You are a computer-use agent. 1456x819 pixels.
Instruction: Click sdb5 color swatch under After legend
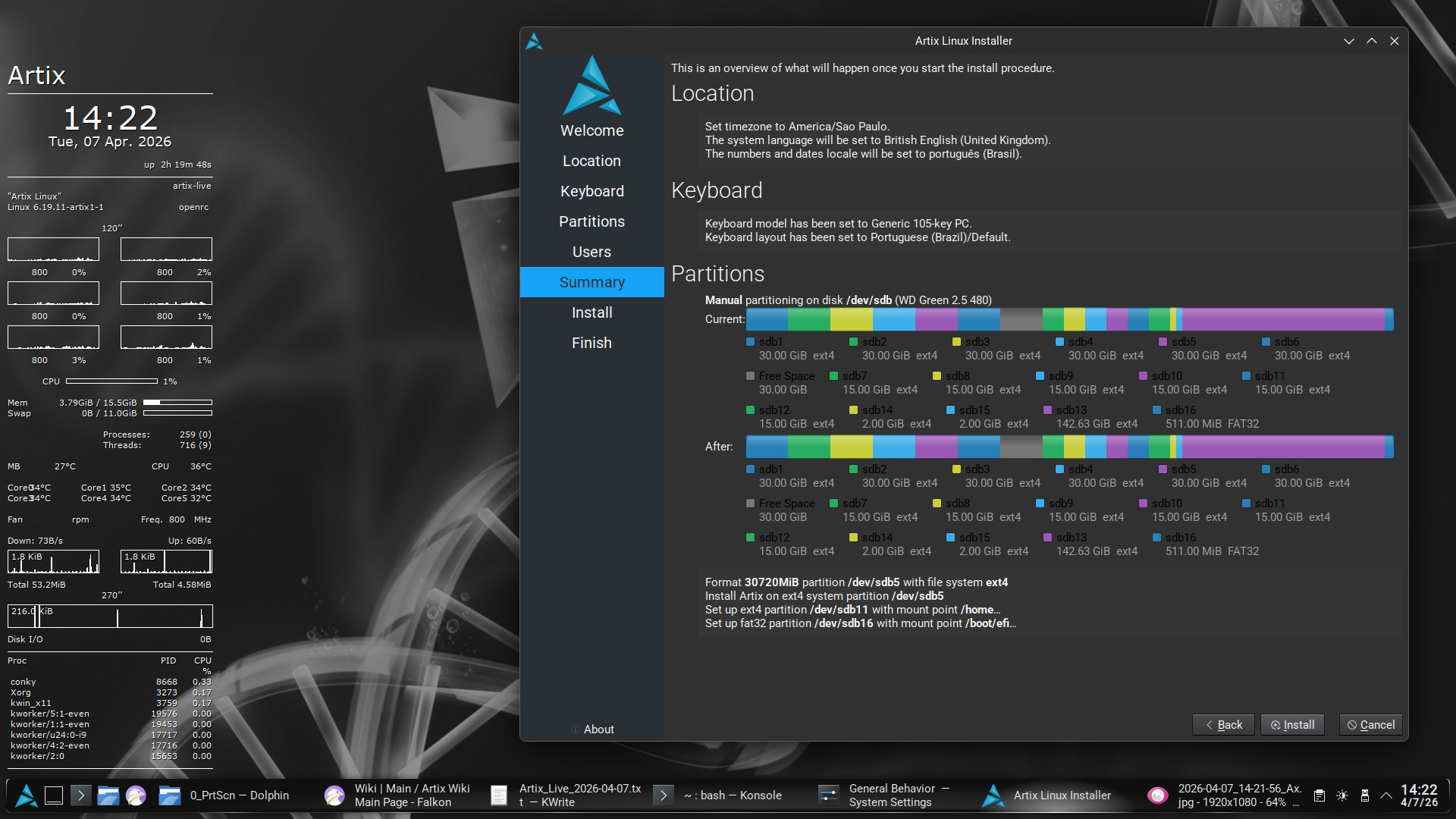click(1163, 469)
